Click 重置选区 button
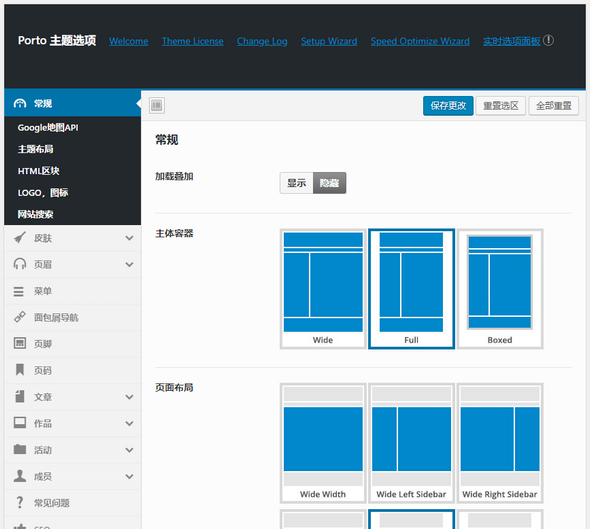Screen dimensions: 590x529 (x=500, y=106)
